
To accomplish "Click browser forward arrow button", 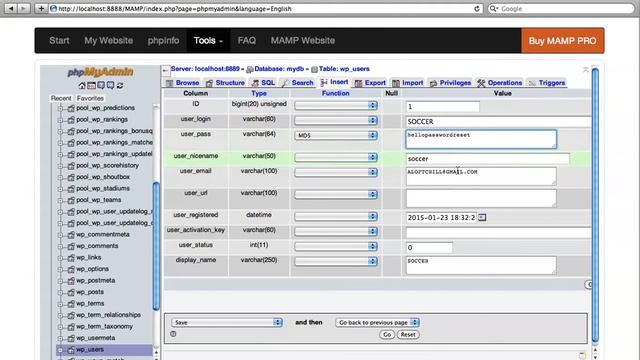I will (24, 8).
